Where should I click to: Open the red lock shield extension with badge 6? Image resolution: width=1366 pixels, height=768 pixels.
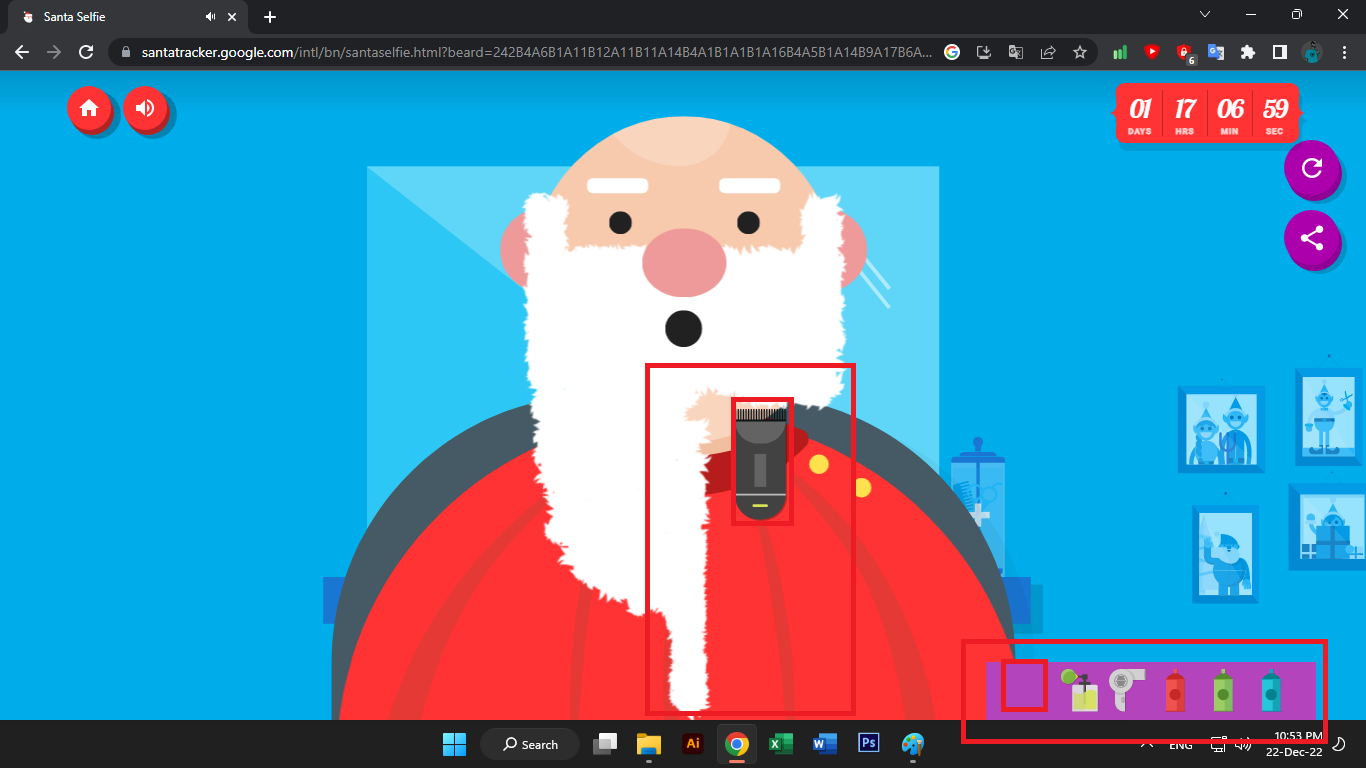point(1185,53)
